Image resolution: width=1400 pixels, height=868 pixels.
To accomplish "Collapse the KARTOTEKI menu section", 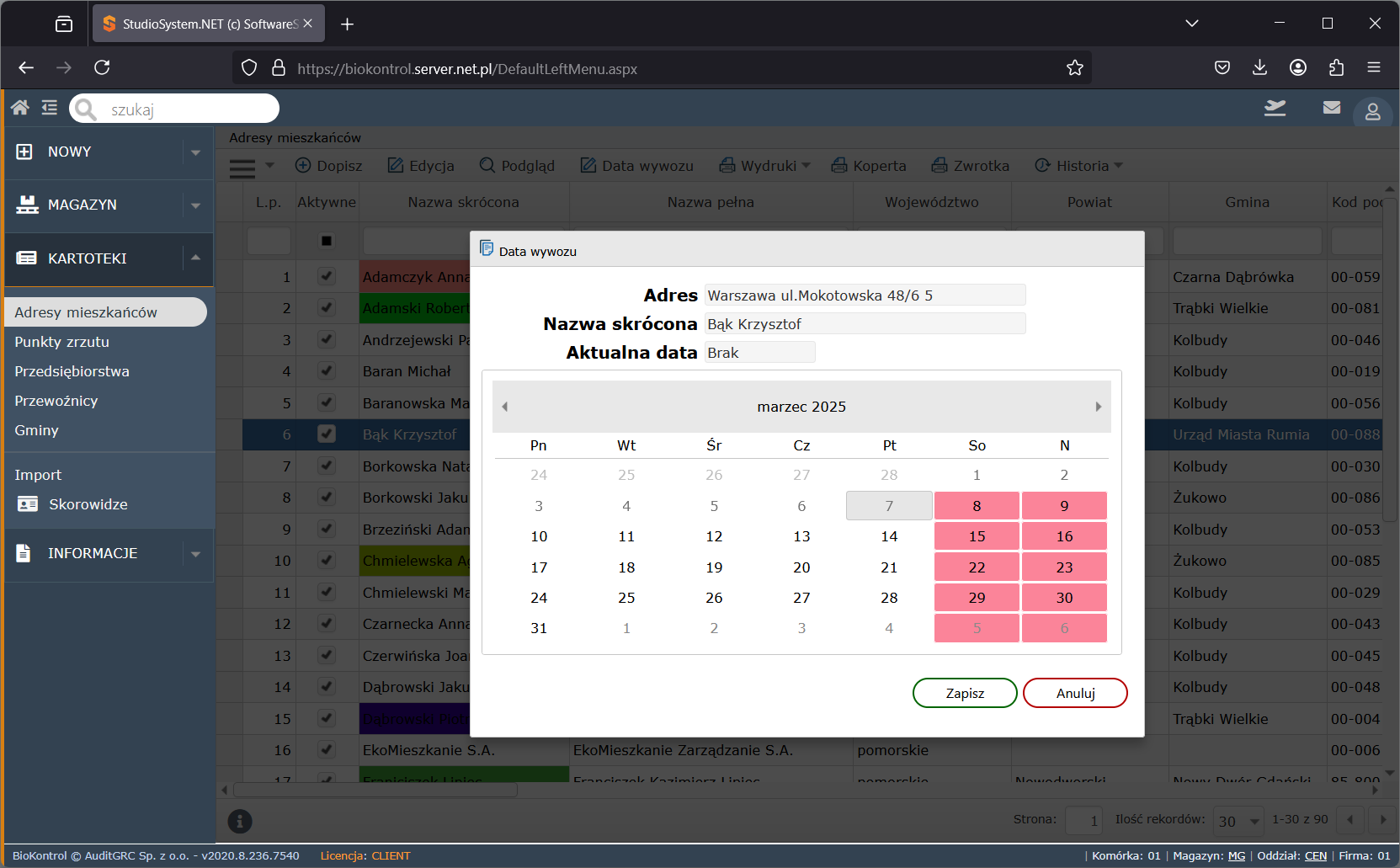I will pos(195,258).
